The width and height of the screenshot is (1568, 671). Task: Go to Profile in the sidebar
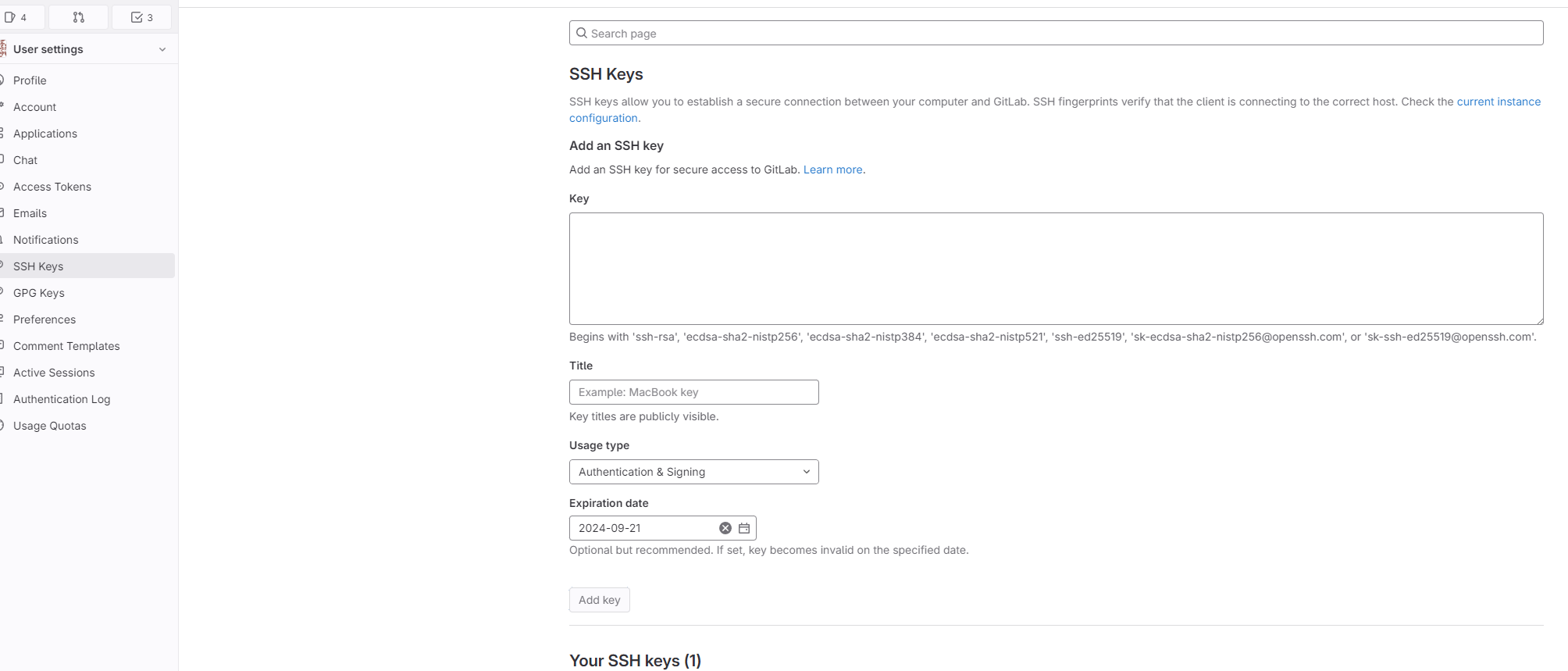(30, 80)
